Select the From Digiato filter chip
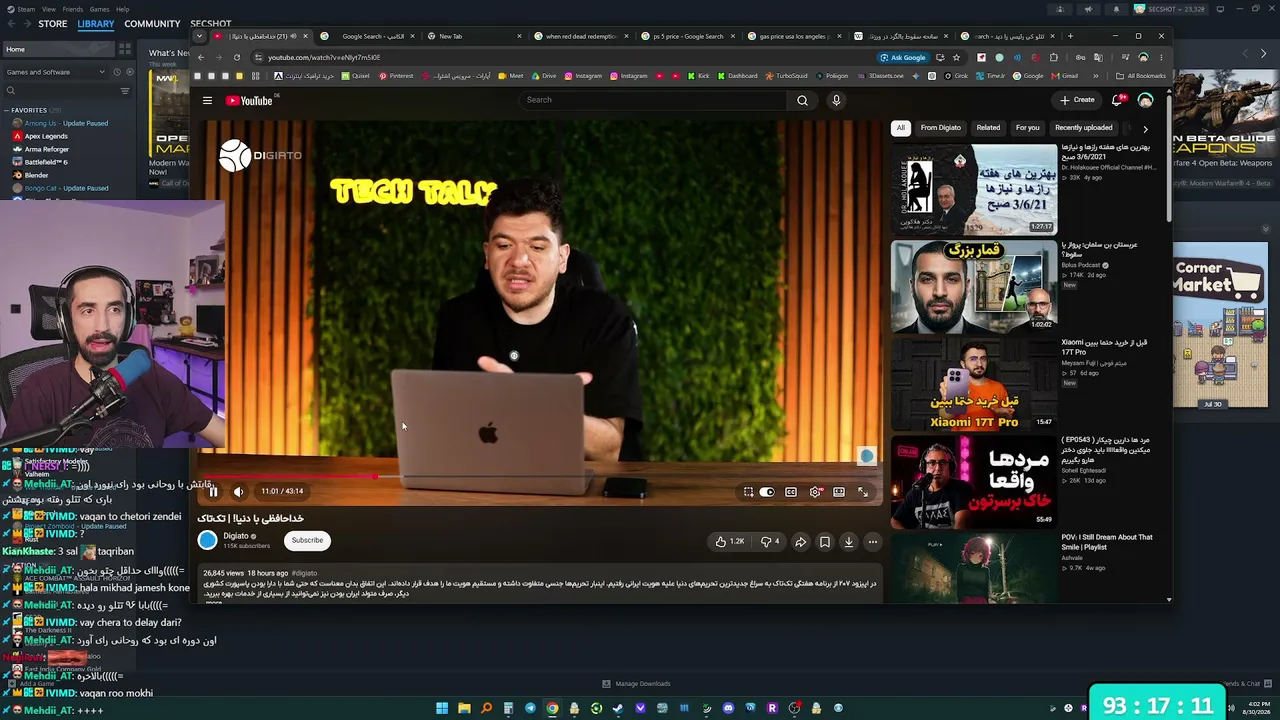This screenshot has height=720, width=1280. pos(940,128)
